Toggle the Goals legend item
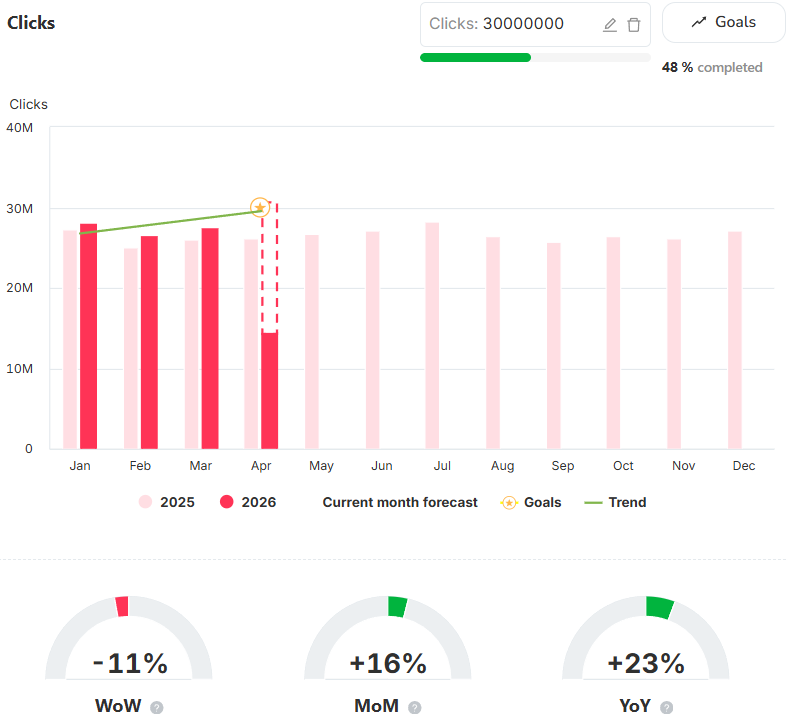The image size is (788, 722). 530,502
